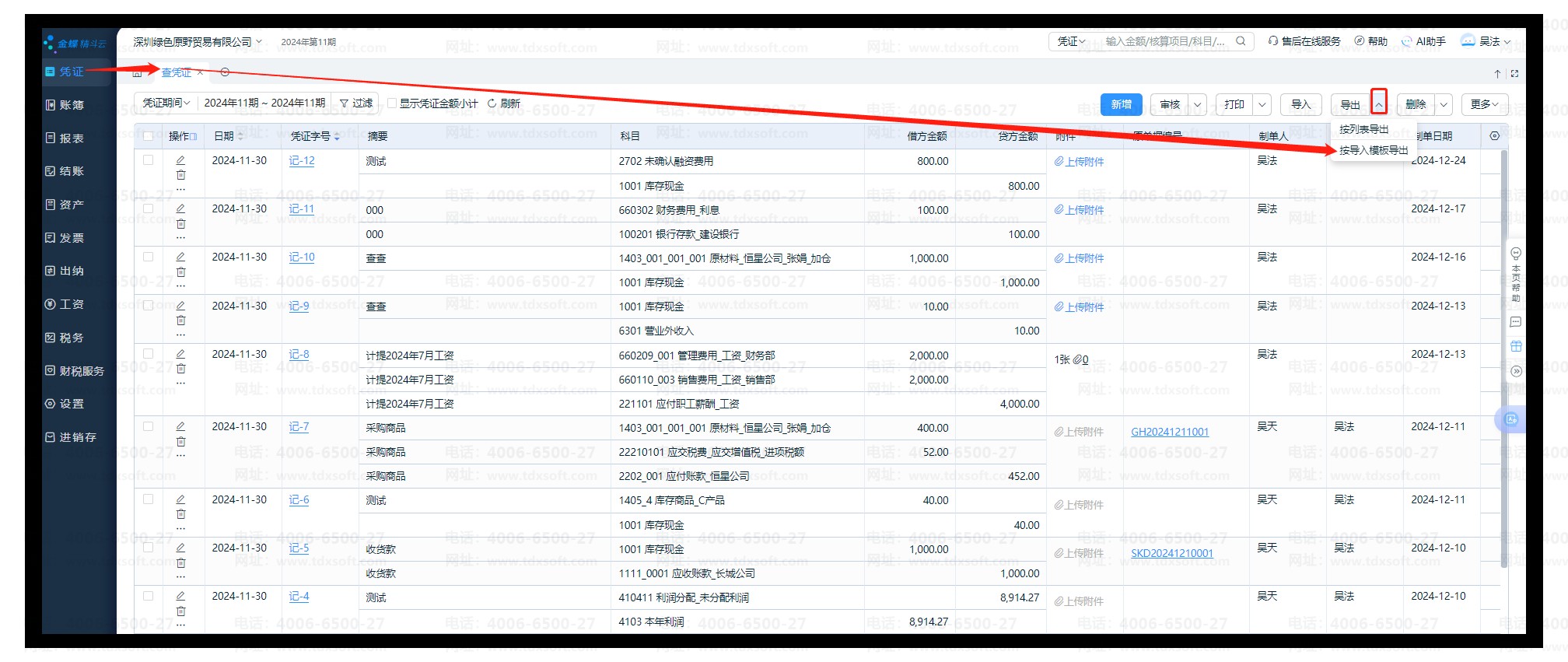Open 售后在线服务 headset support

[x=1304, y=41]
